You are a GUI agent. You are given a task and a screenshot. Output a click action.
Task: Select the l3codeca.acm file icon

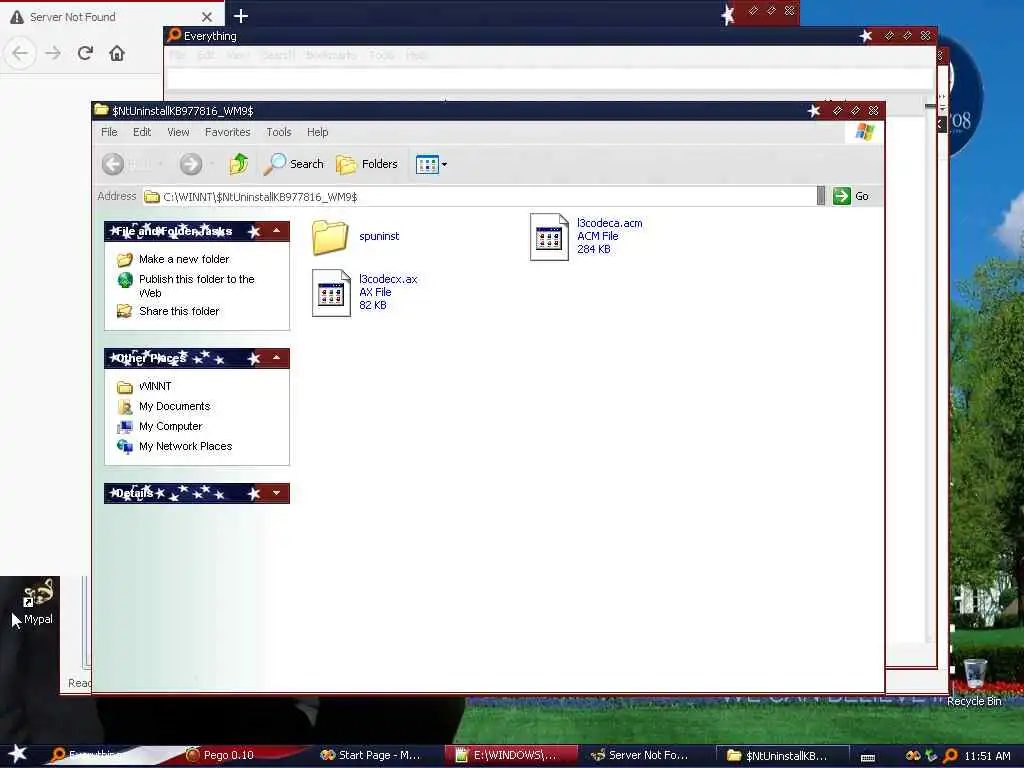tap(549, 236)
